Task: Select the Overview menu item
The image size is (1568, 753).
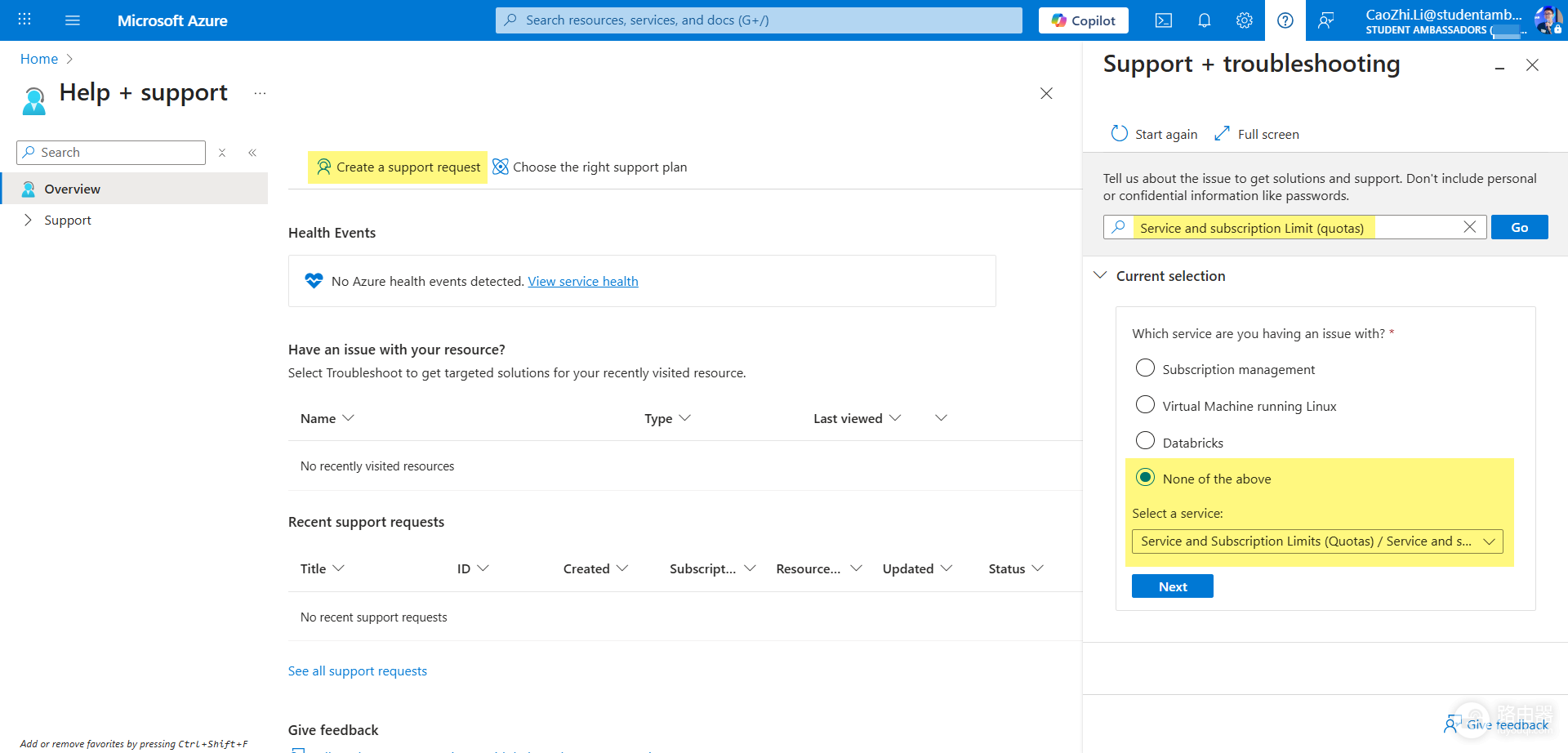Action: (135, 189)
